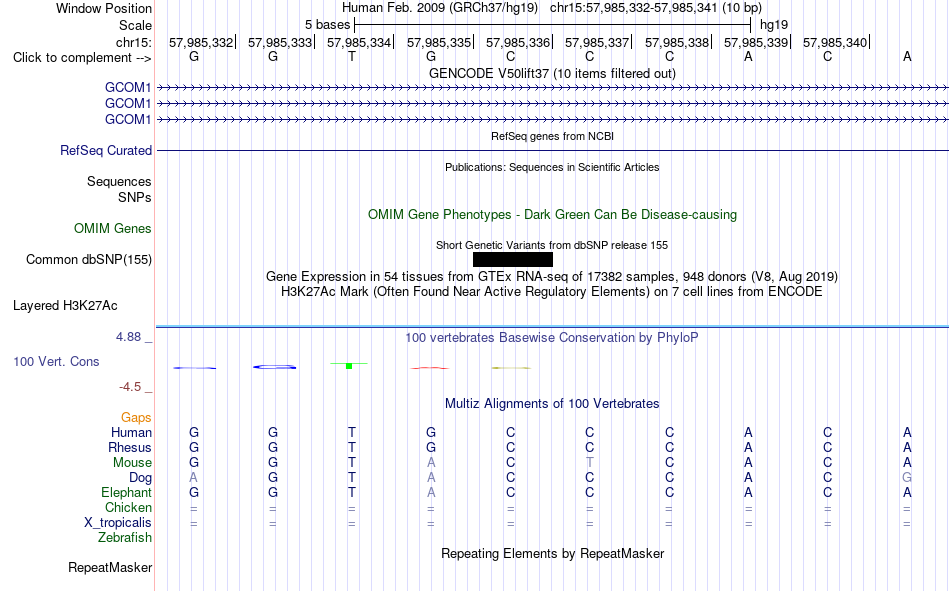Viewport: 950px width, 591px height.
Task: Click the Elephant row's faded A base
Action: (x=431, y=492)
